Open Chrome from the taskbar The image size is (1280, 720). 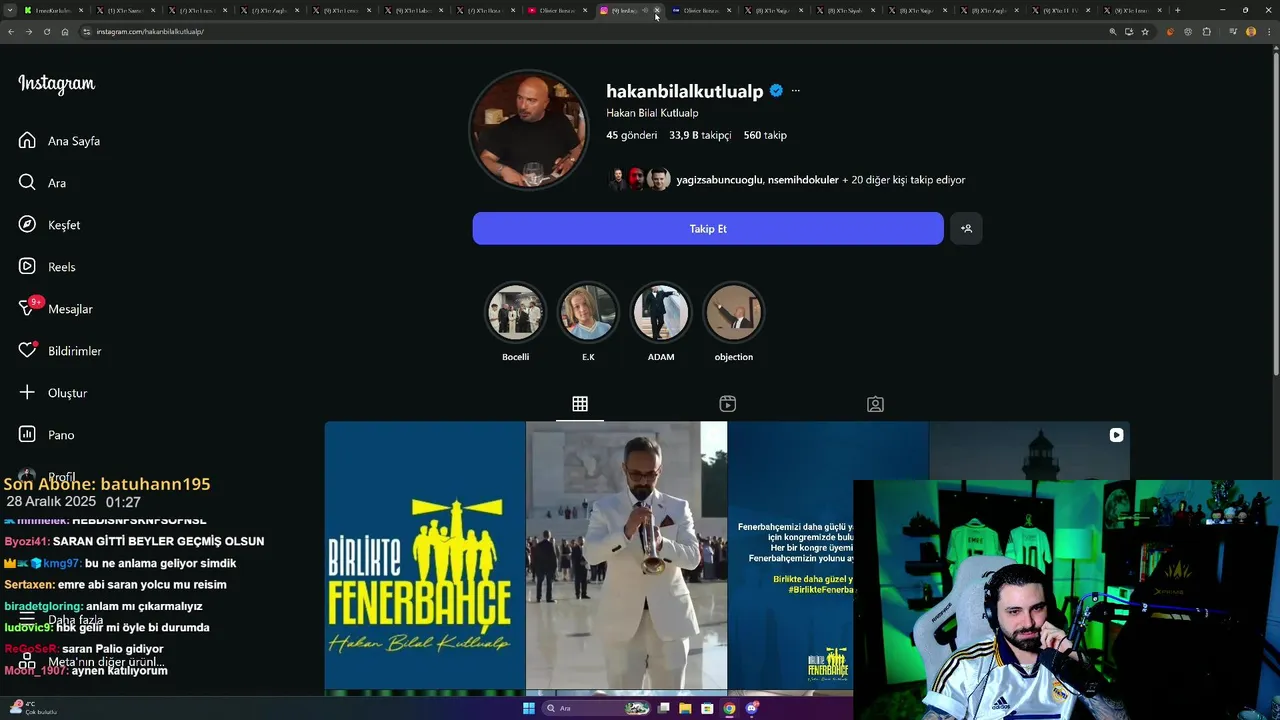730,708
